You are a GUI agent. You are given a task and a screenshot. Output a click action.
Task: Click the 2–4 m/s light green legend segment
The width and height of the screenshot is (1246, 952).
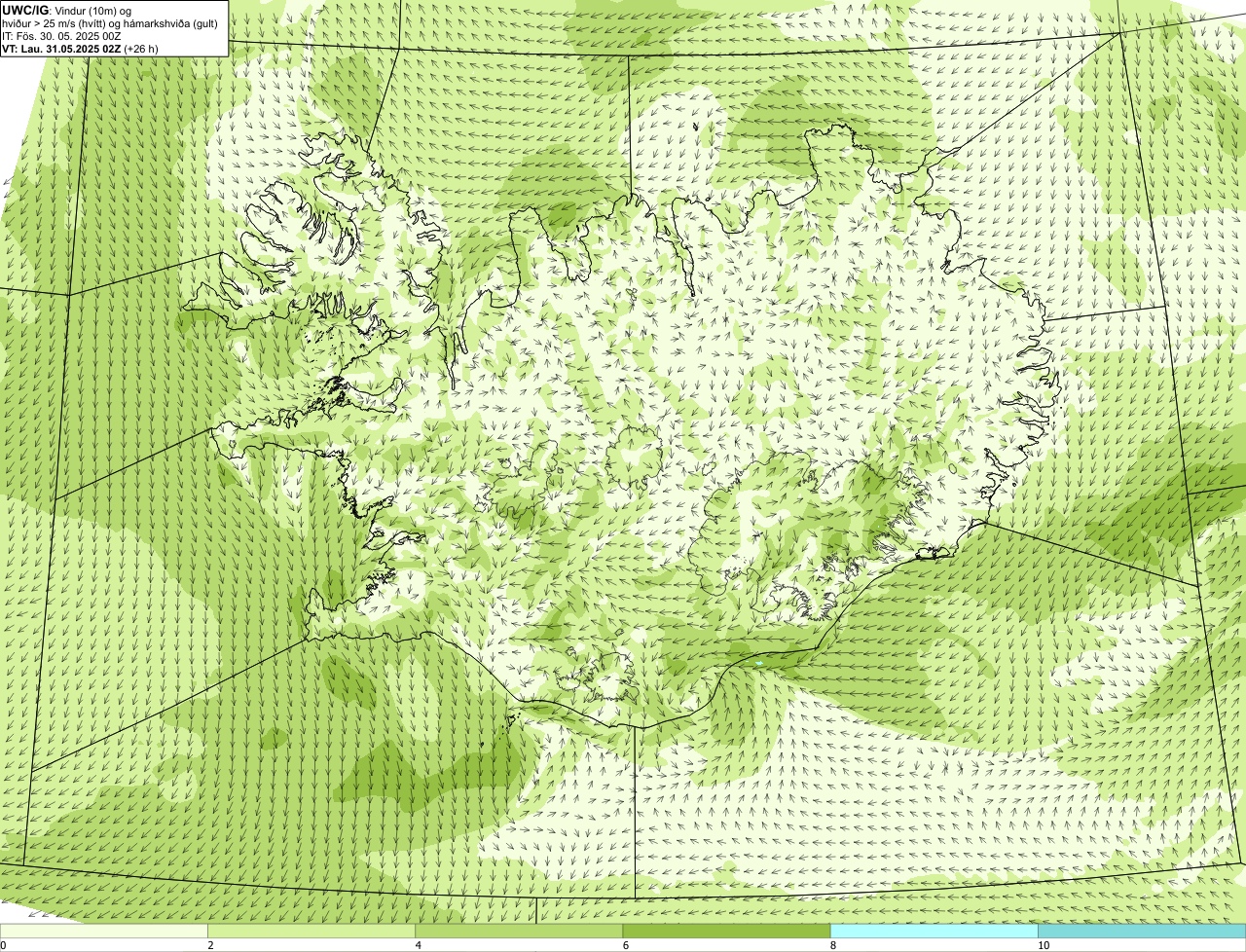point(311,932)
